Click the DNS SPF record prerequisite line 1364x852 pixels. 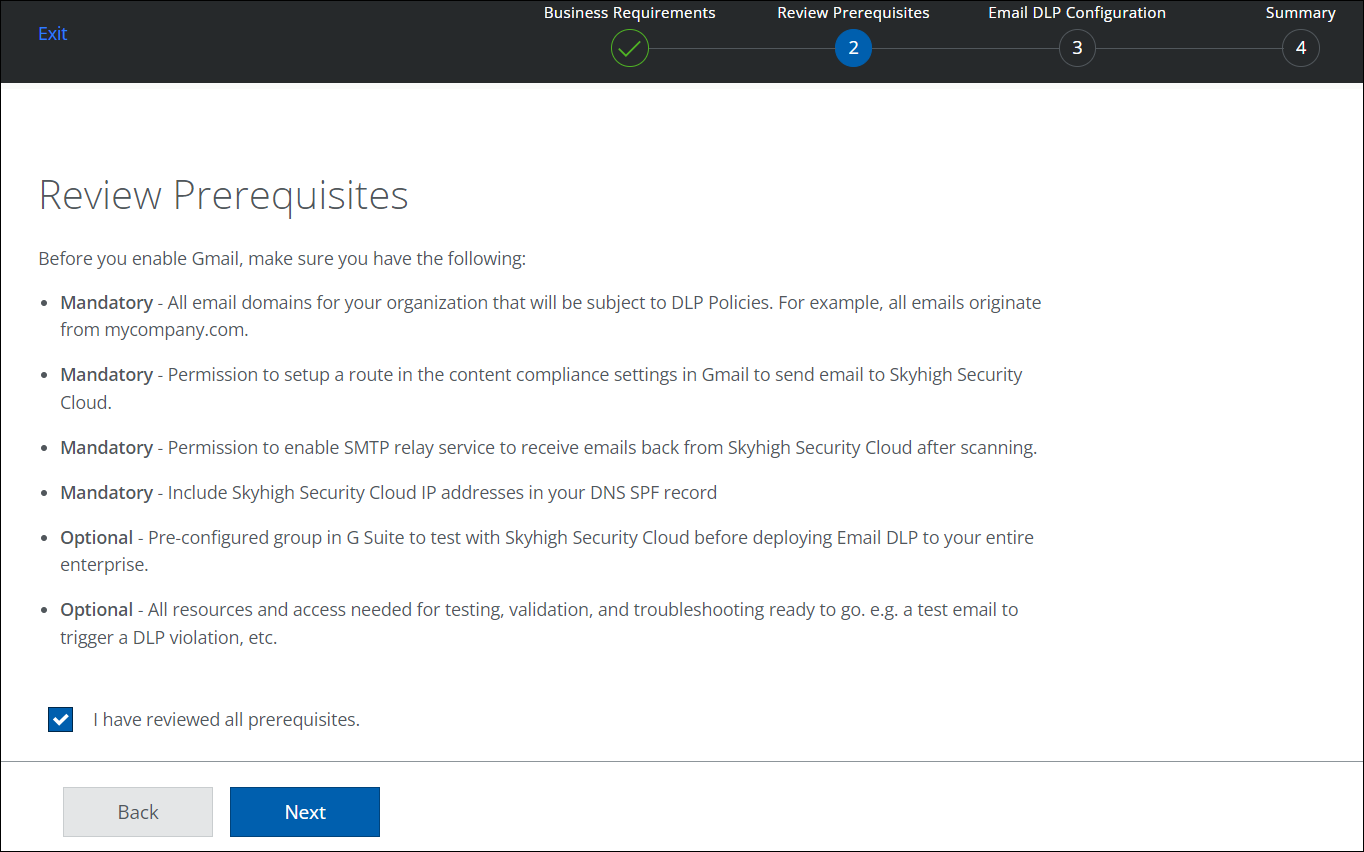pos(388,492)
